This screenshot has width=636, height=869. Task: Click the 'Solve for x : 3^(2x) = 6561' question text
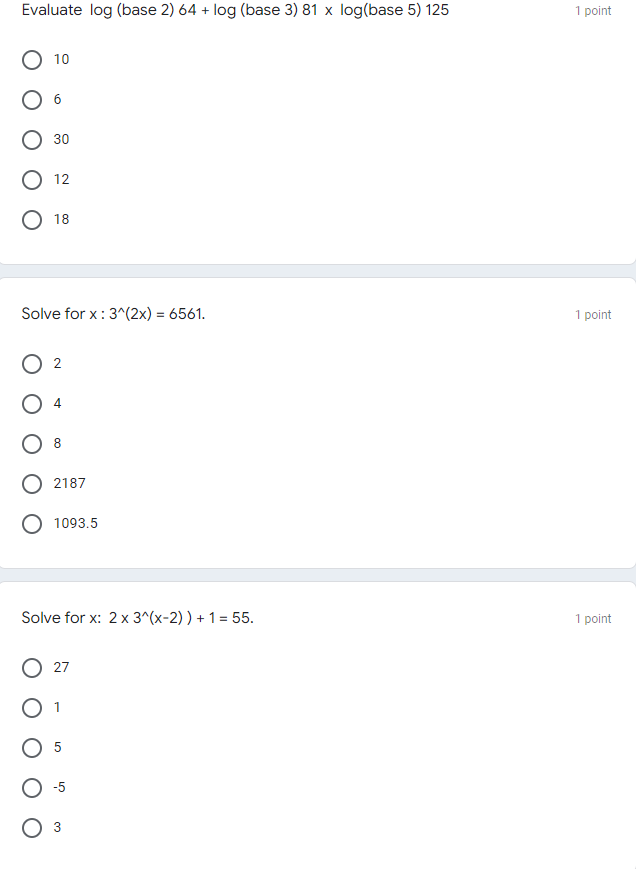click(x=113, y=313)
